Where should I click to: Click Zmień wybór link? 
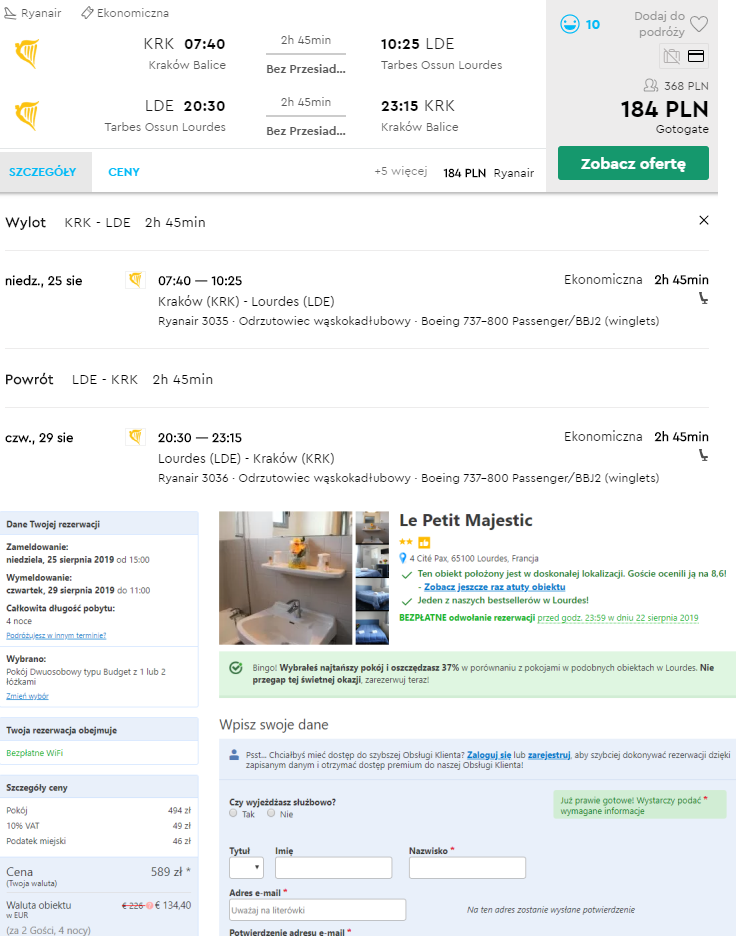tap(27, 696)
